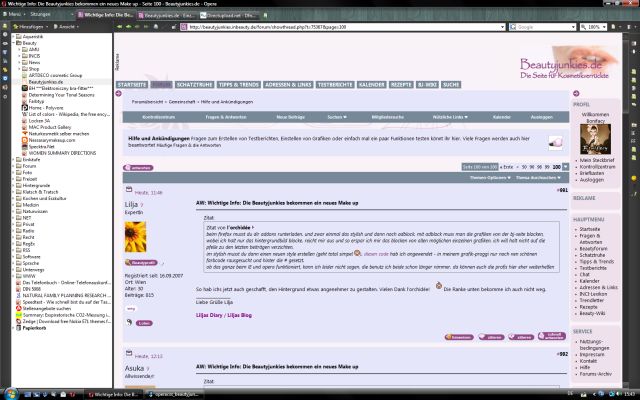
Task: Click the Boniface profile avatar in the sidebar
Action: tap(594, 136)
